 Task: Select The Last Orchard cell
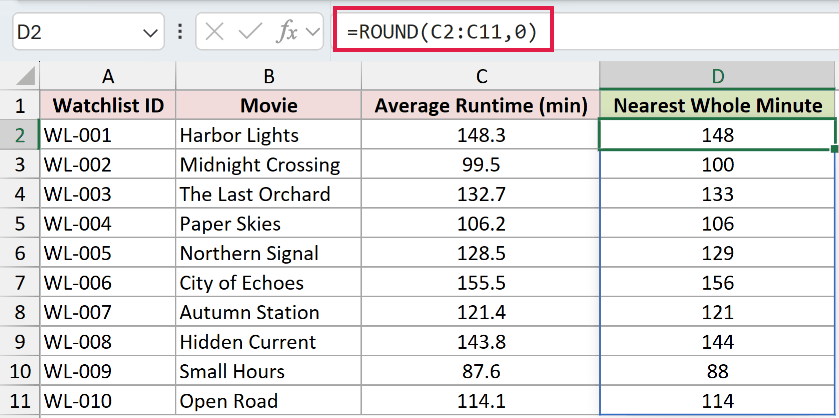(269, 194)
